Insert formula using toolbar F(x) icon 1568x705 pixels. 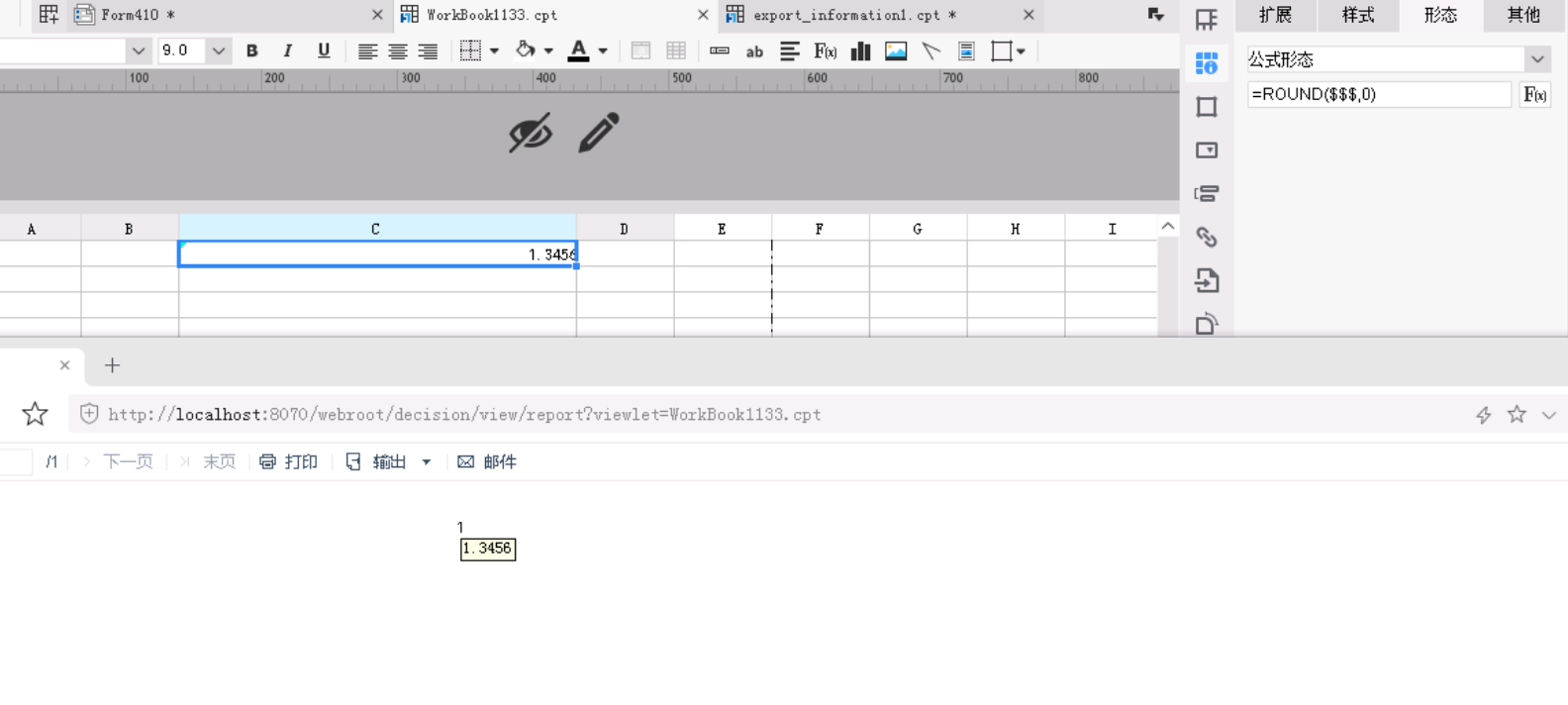pyautogui.click(x=826, y=50)
